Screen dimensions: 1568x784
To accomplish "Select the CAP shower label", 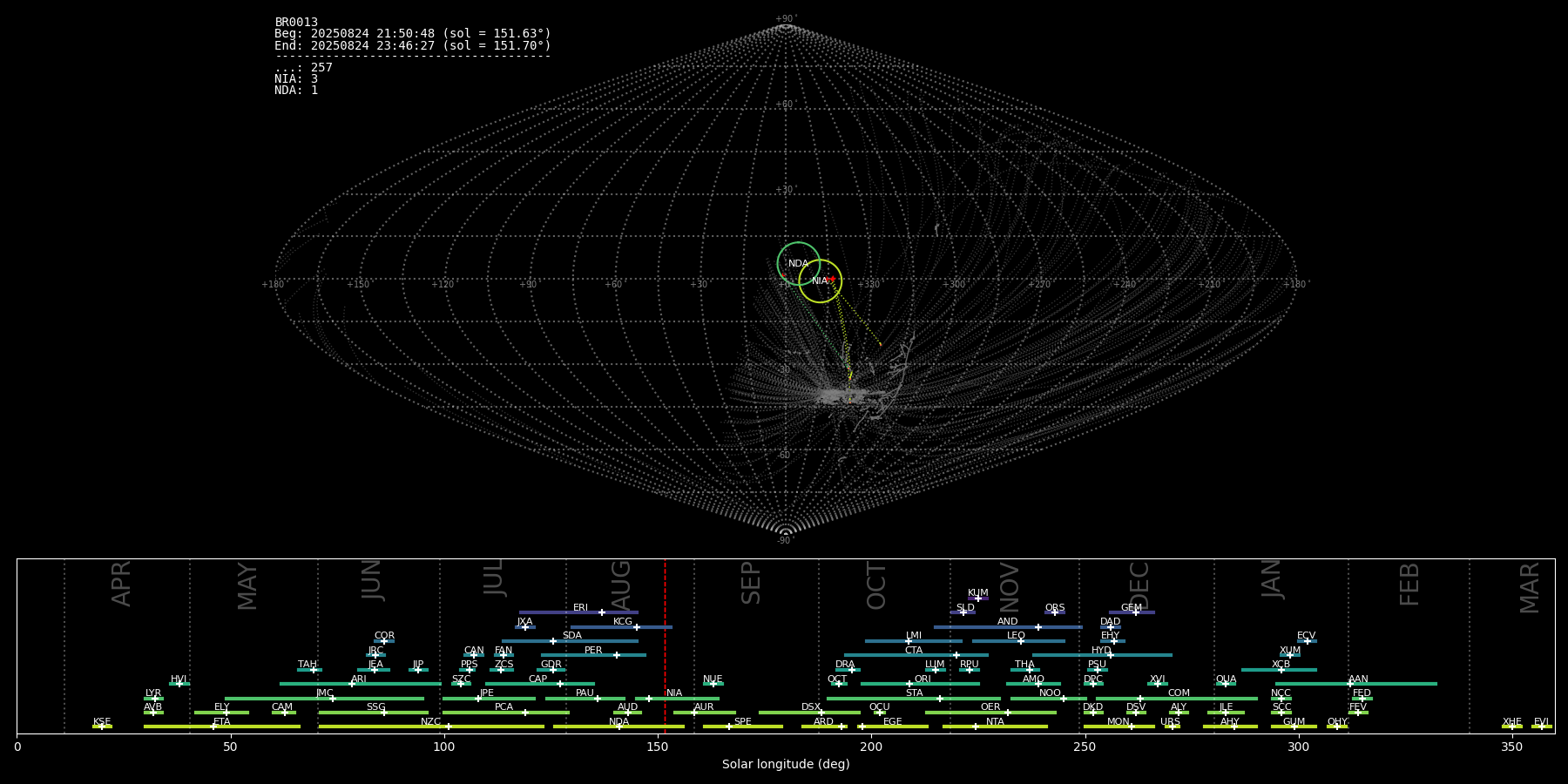I will tap(538, 679).
